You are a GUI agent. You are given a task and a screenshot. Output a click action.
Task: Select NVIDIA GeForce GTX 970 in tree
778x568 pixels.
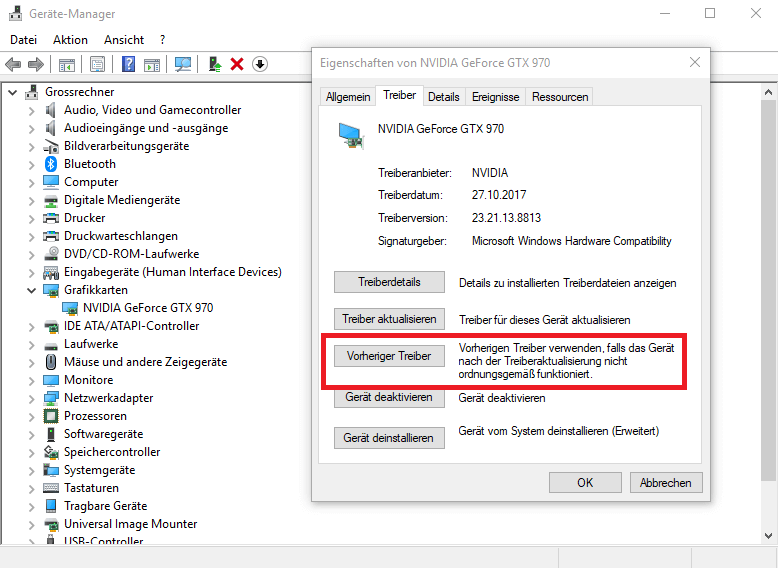[147, 308]
